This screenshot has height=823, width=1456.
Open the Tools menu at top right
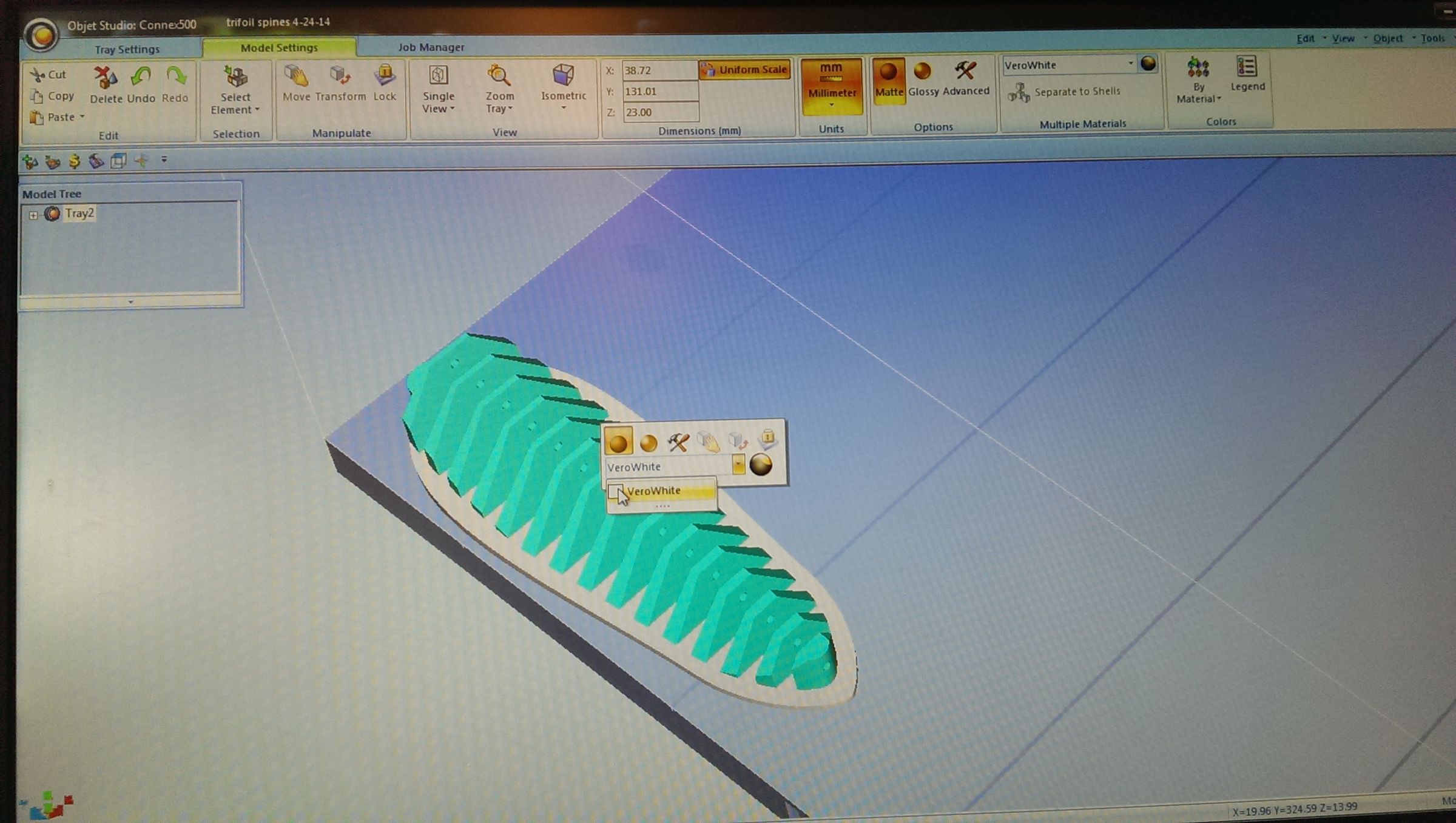(x=1434, y=38)
